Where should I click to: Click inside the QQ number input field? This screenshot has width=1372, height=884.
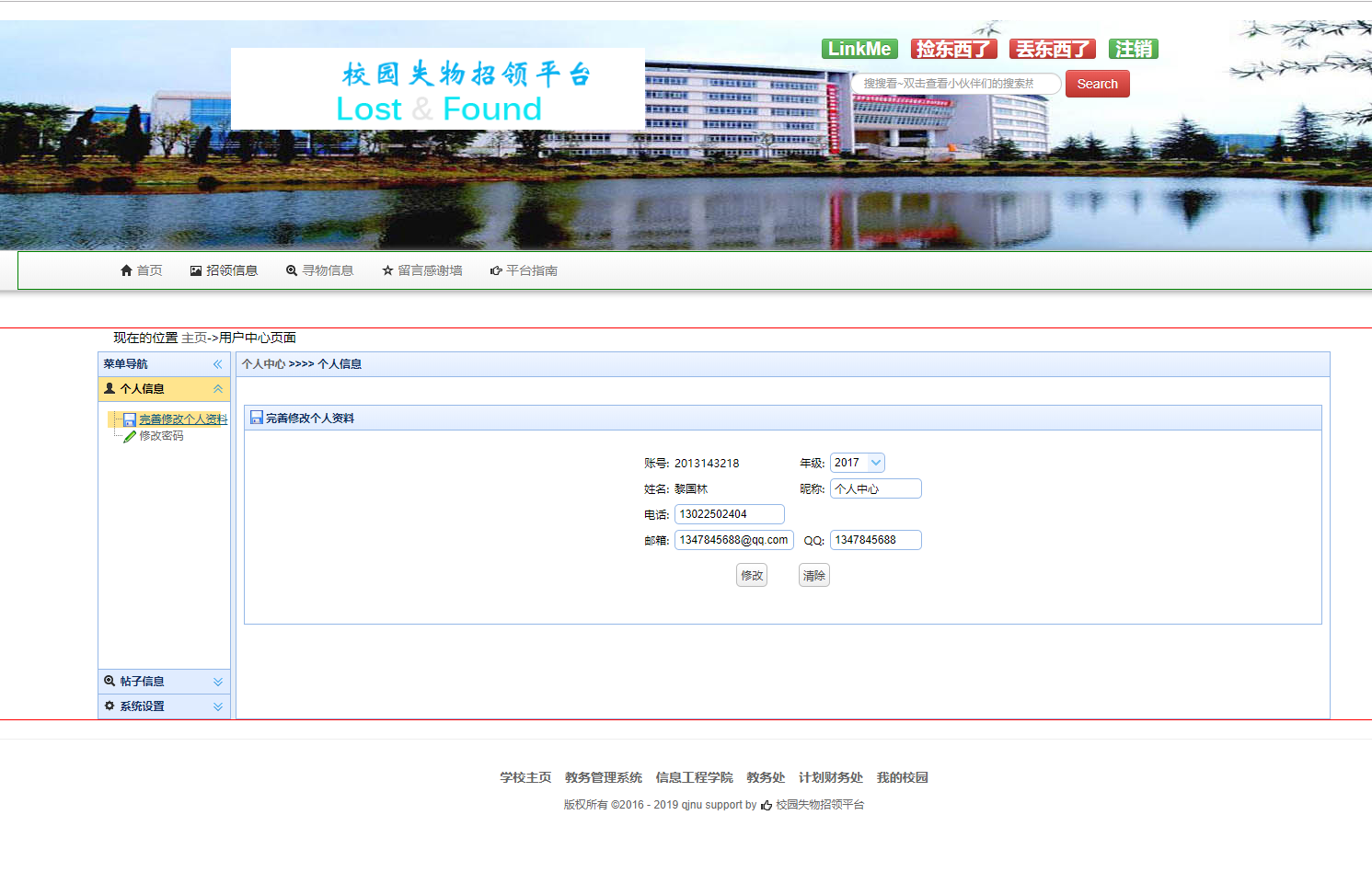click(x=875, y=540)
